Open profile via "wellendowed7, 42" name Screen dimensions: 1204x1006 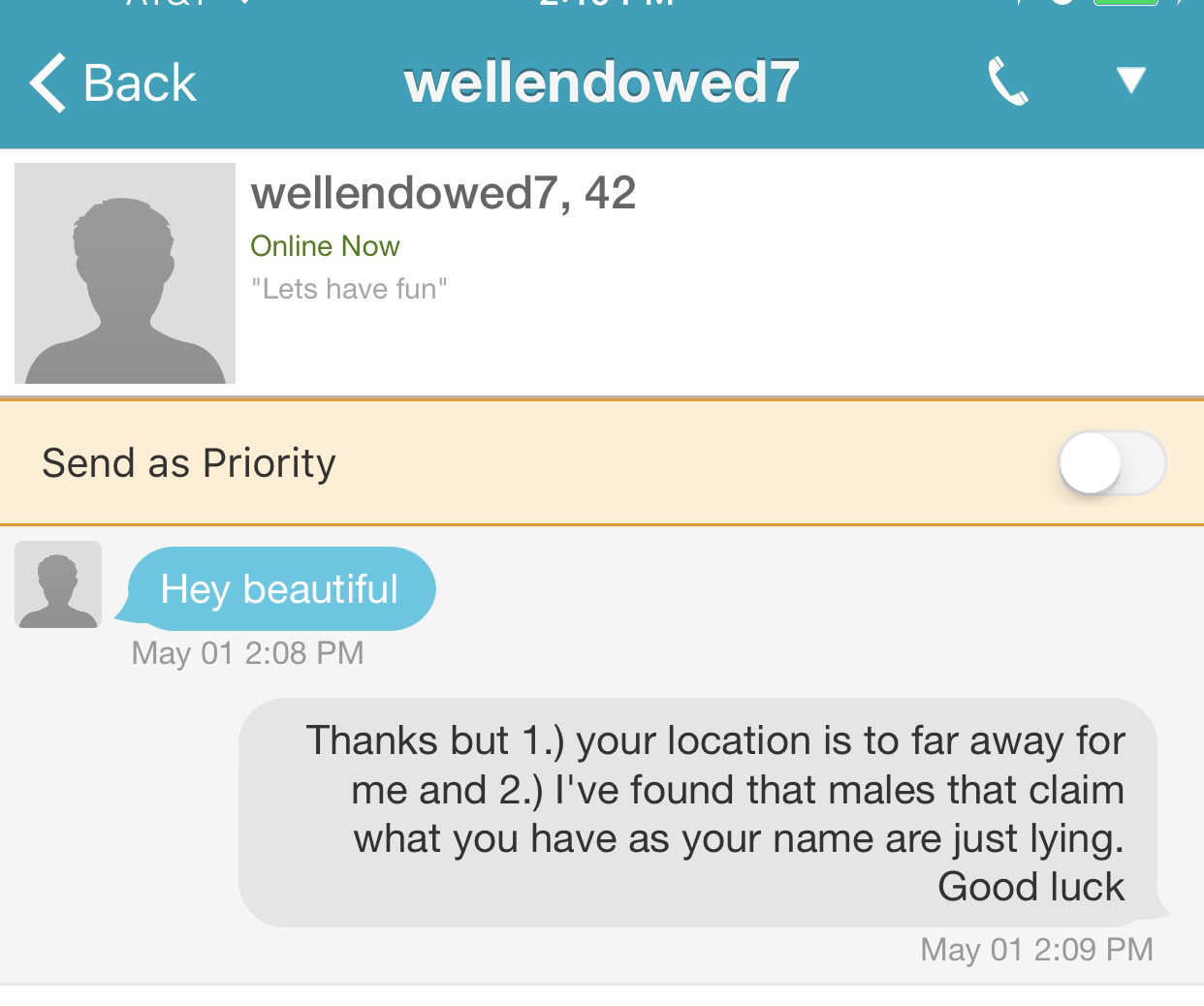[443, 192]
